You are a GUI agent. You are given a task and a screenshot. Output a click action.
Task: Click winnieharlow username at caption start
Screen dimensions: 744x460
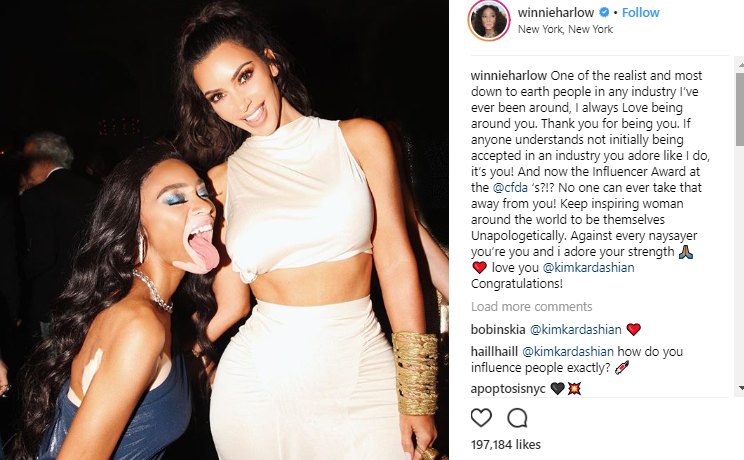pyautogui.click(x=509, y=76)
